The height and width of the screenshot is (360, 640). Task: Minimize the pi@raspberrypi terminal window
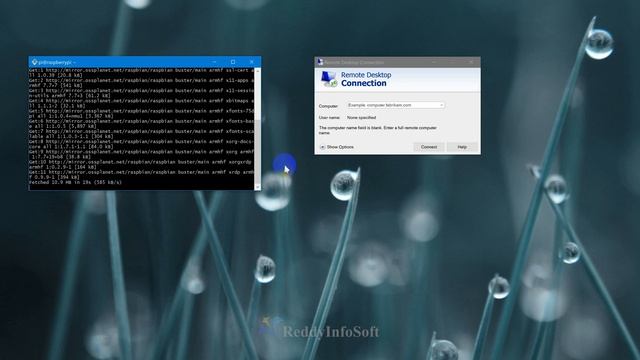214,62
